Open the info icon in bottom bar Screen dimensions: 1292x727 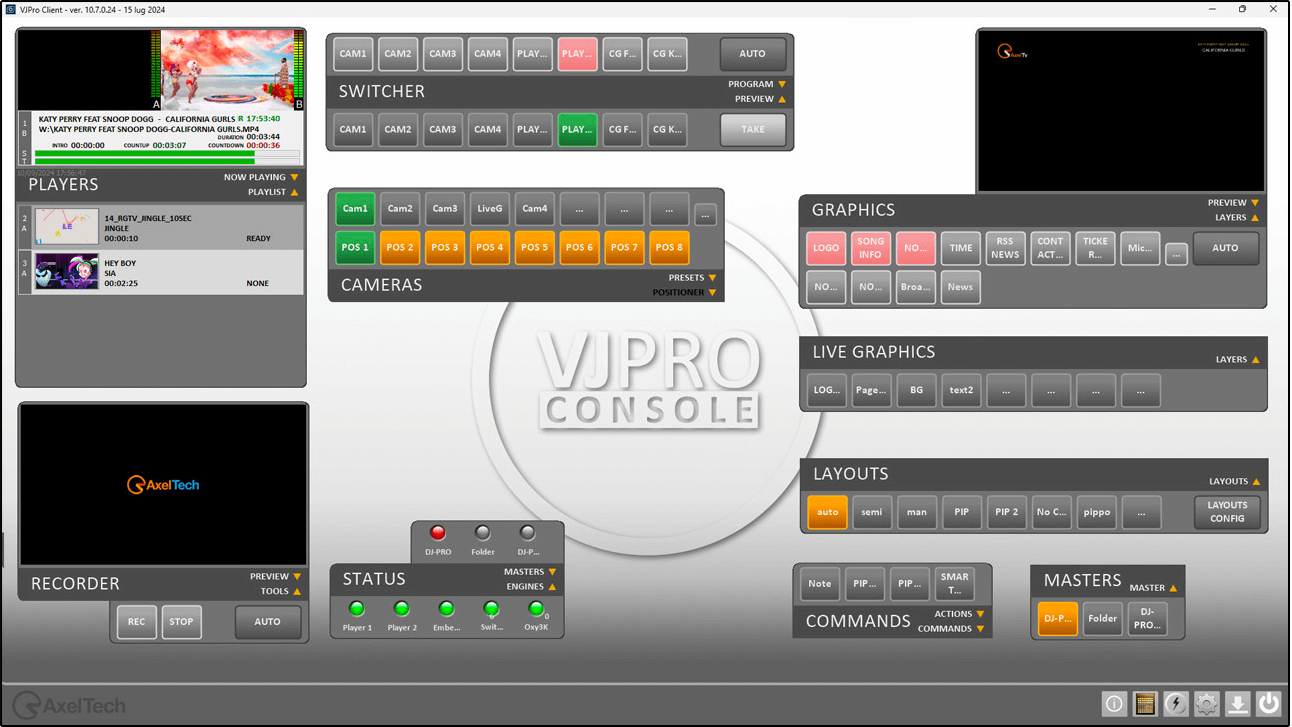click(x=1114, y=704)
